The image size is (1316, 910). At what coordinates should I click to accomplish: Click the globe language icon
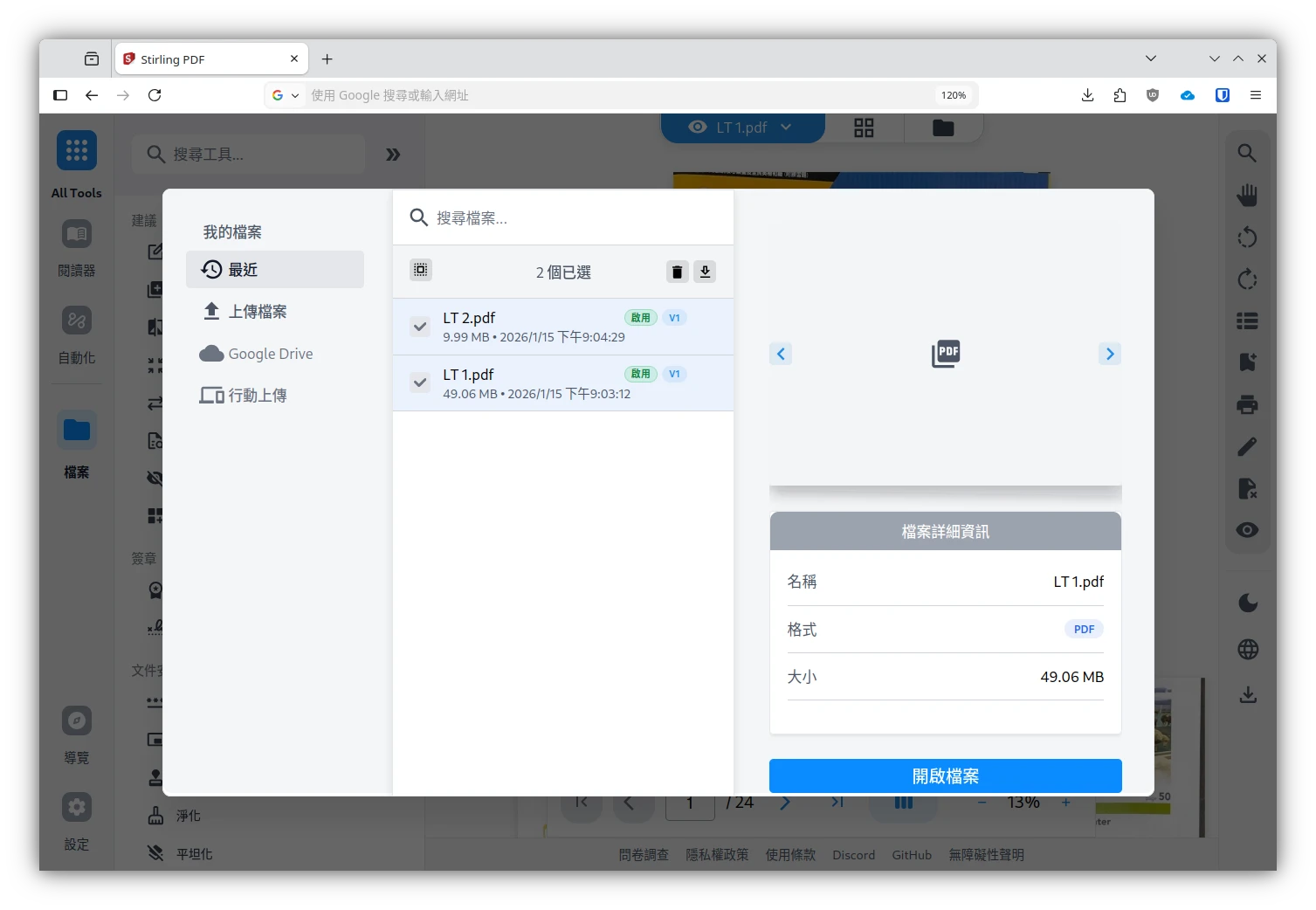tap(1247, 649)
